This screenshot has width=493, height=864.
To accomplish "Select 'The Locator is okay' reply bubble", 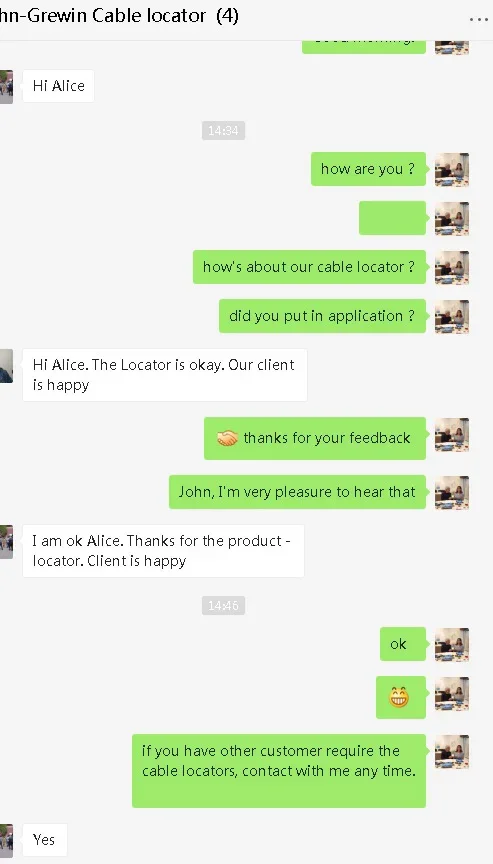I will click(165, 375).
